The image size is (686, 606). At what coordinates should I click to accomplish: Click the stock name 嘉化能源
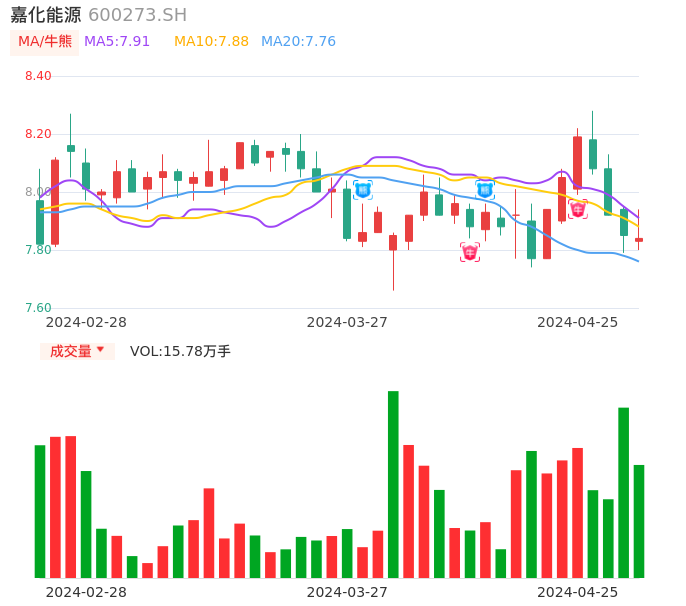[x=45, y=15]
